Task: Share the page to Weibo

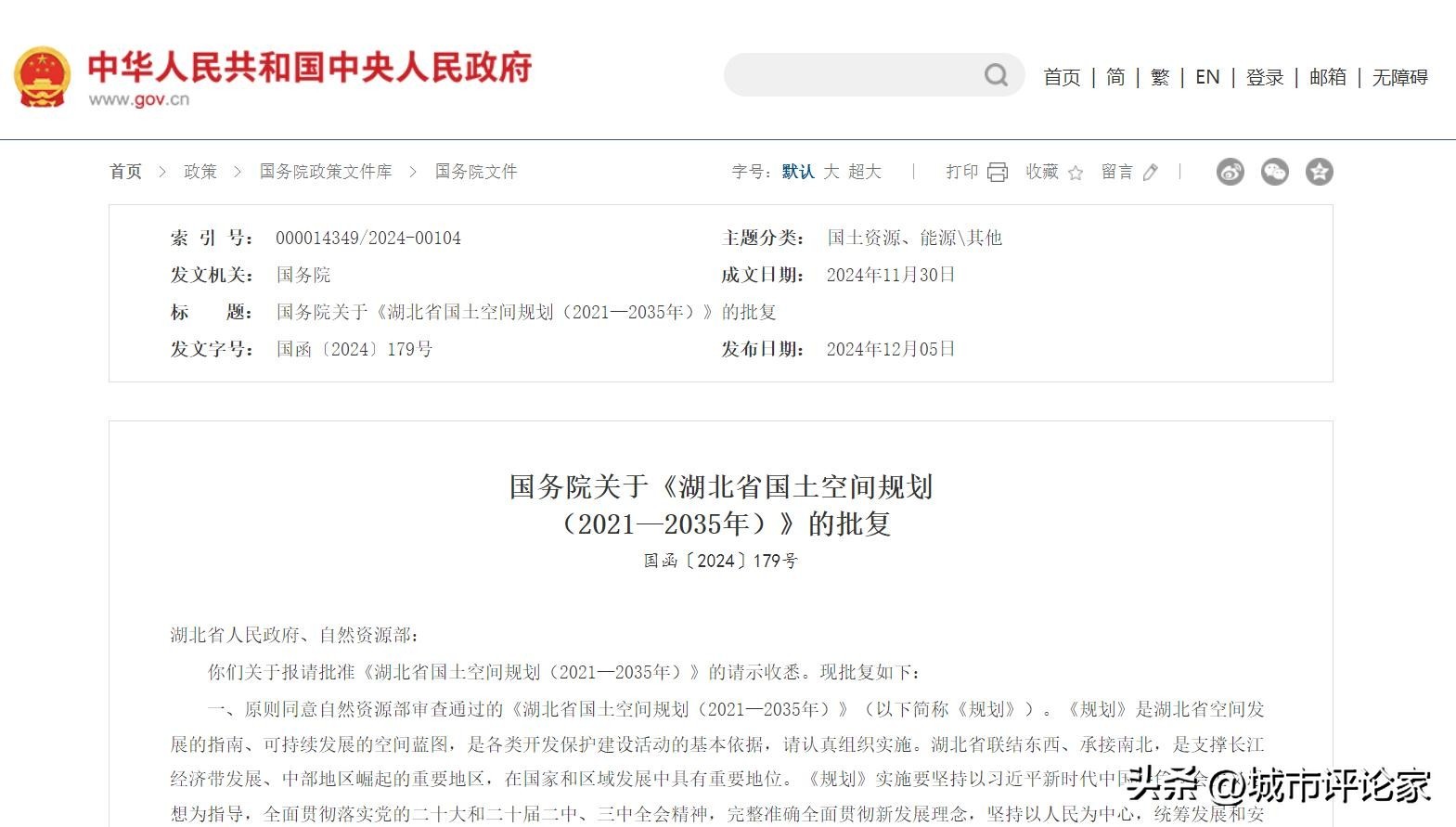Action: (1231, 172)
